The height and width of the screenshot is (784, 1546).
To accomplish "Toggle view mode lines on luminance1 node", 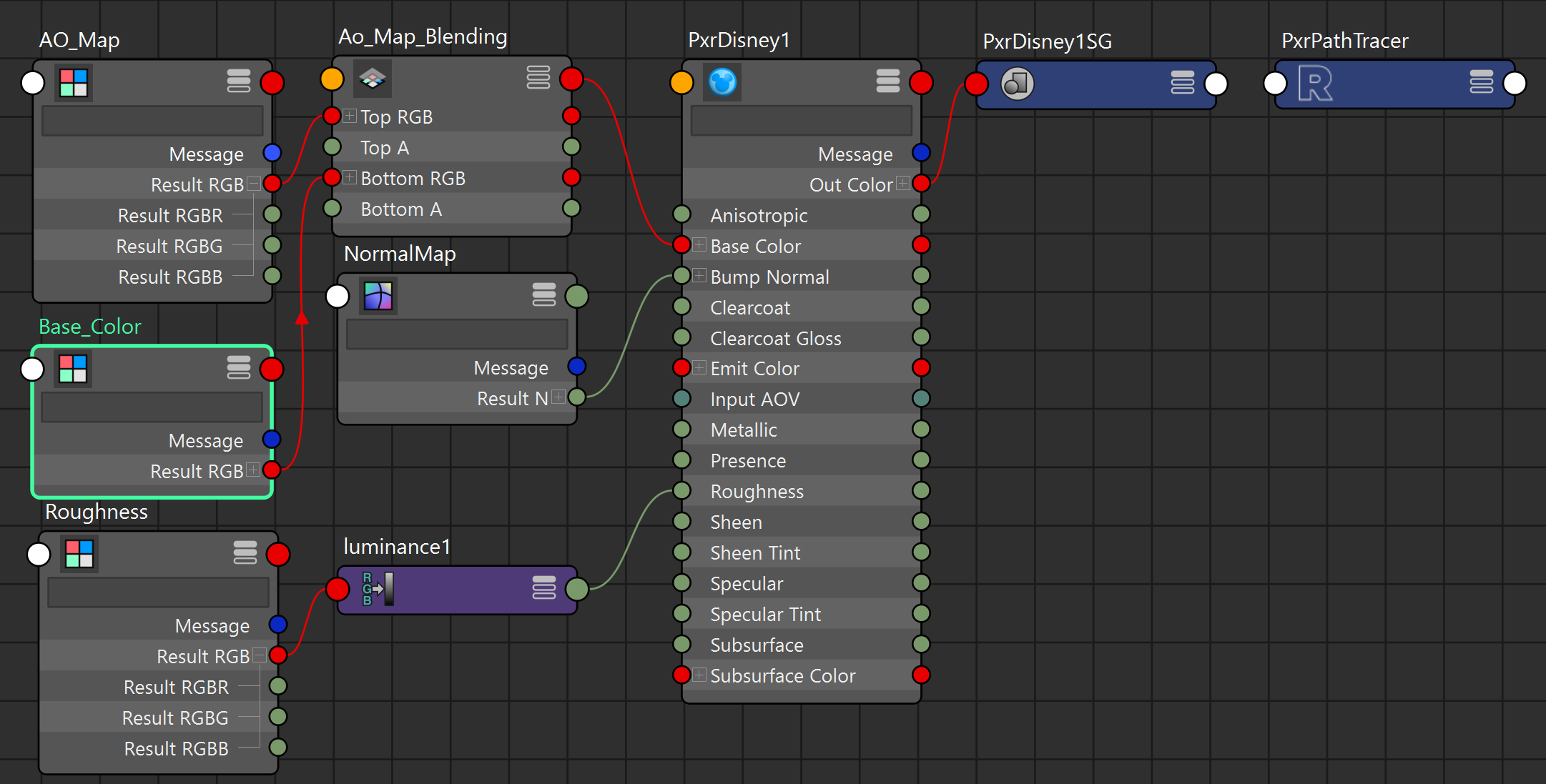I will coord(544,587).
